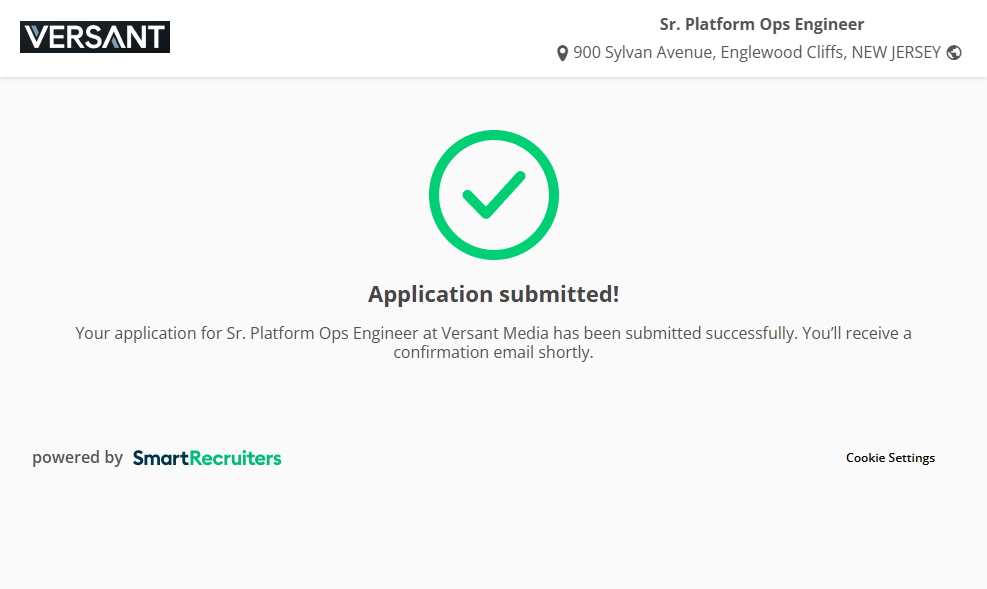Click the "powered by" footer label
This screenshot has height=589, width=987.
pos(77,458)
